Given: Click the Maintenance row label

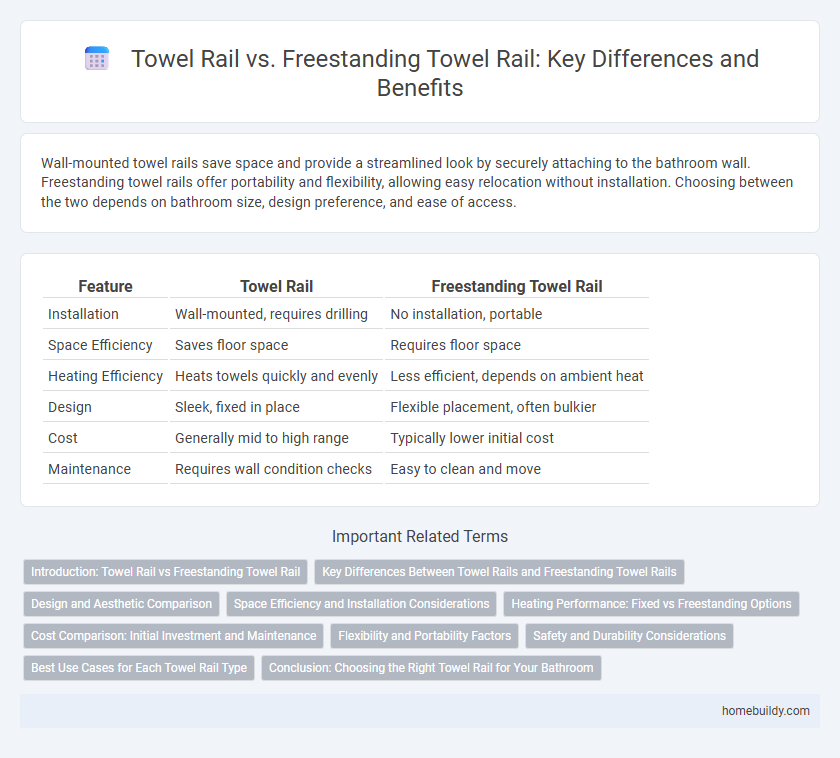Looking at the screenshot, I should (x=89, y=469).
